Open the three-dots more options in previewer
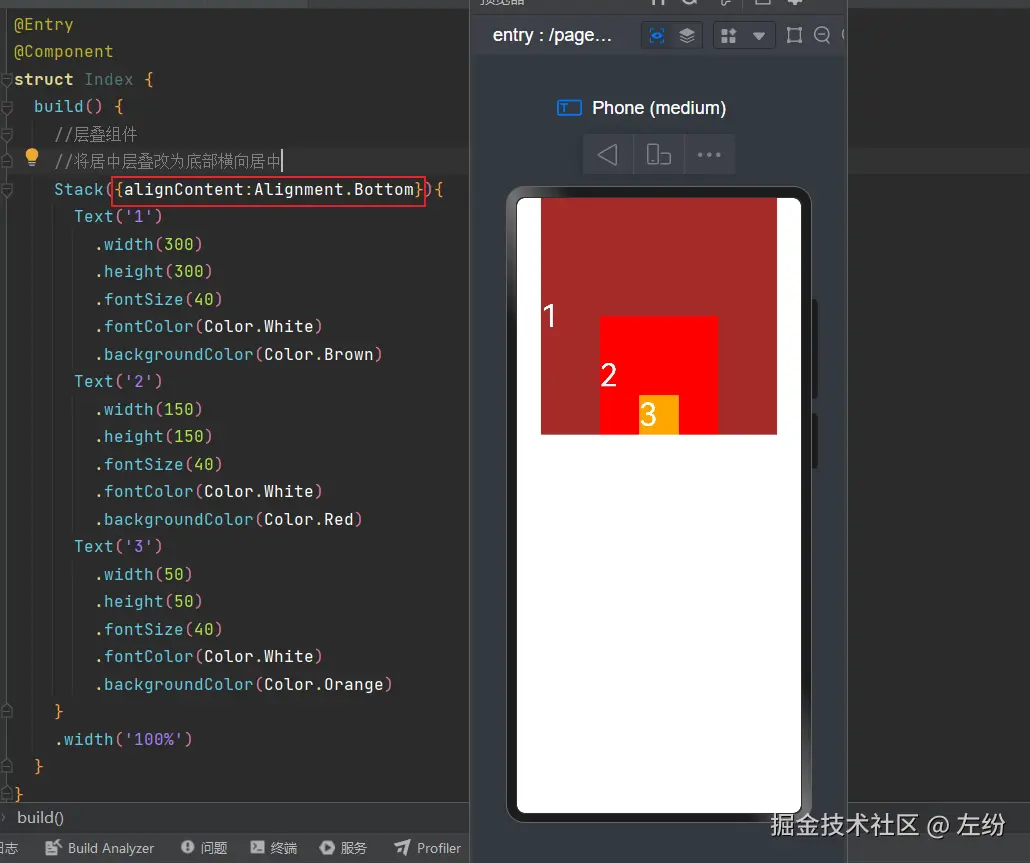Screen dimensions: 1030x863 tap(709, 155)
